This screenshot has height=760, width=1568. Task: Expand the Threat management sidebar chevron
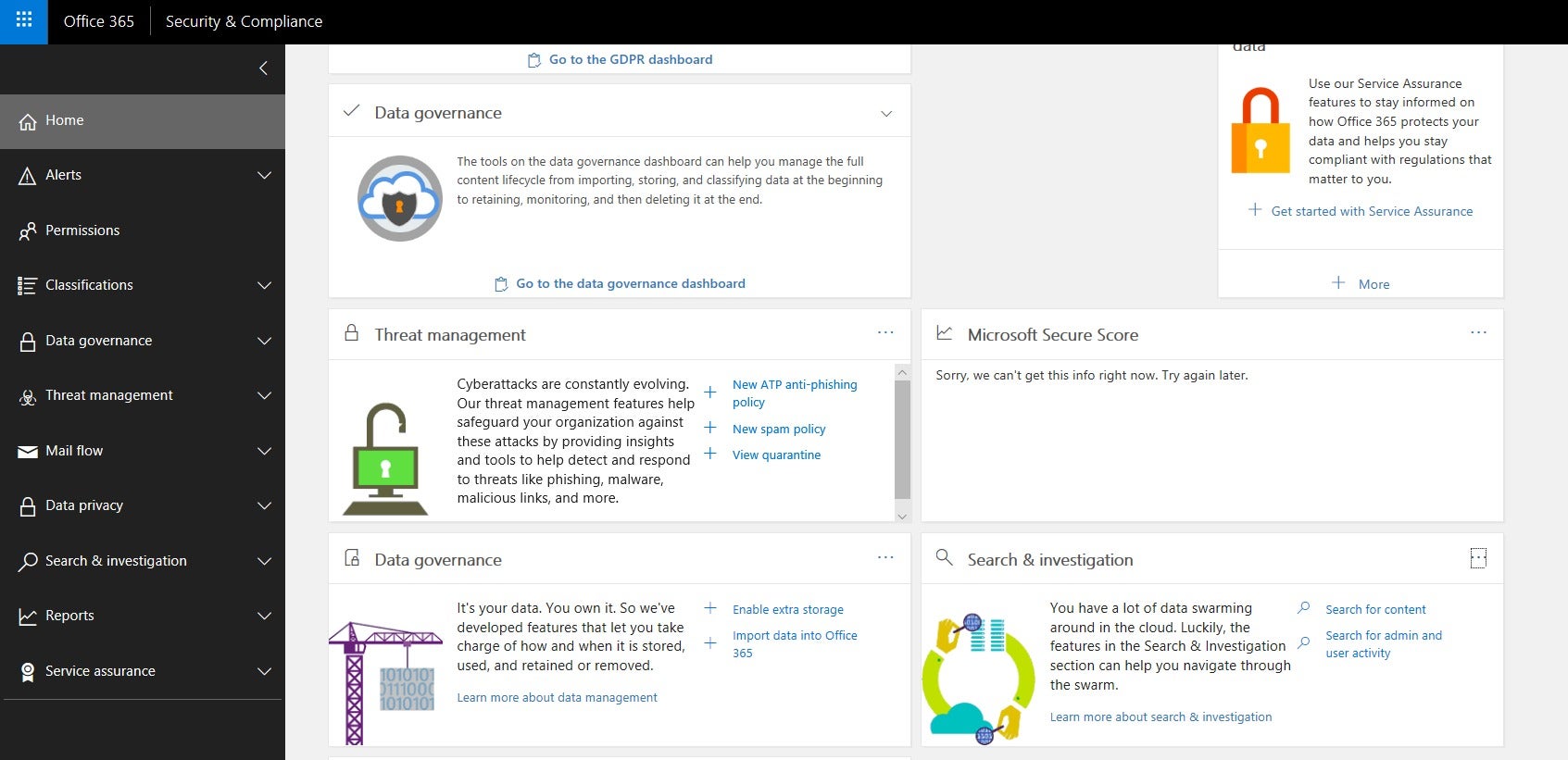(264, 395)
